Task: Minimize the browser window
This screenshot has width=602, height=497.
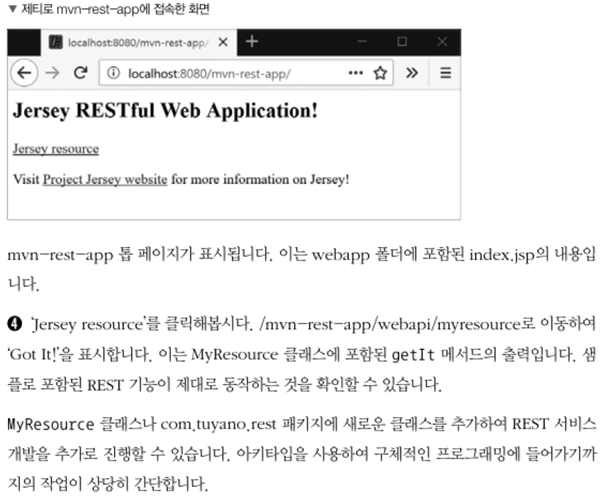Action: [362, 41]
